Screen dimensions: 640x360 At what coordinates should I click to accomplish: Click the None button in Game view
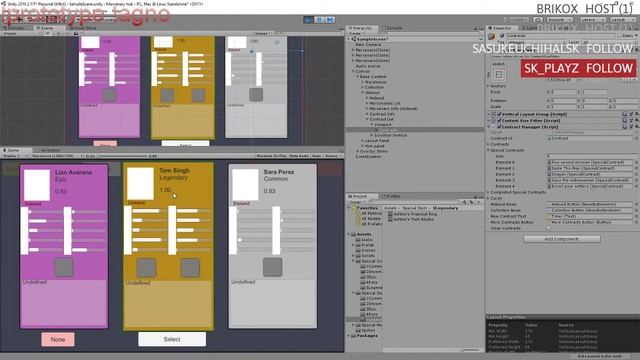coord(58,340)
